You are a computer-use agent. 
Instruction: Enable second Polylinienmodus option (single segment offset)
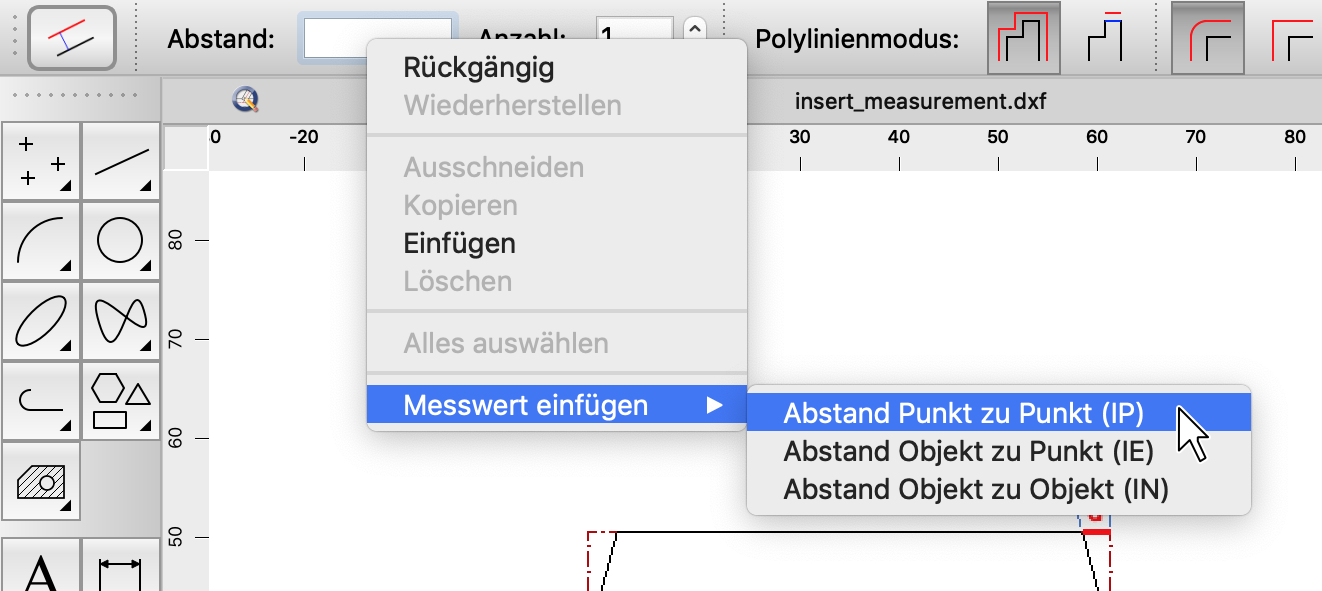pyautogui.click(x=1105, y=38)
